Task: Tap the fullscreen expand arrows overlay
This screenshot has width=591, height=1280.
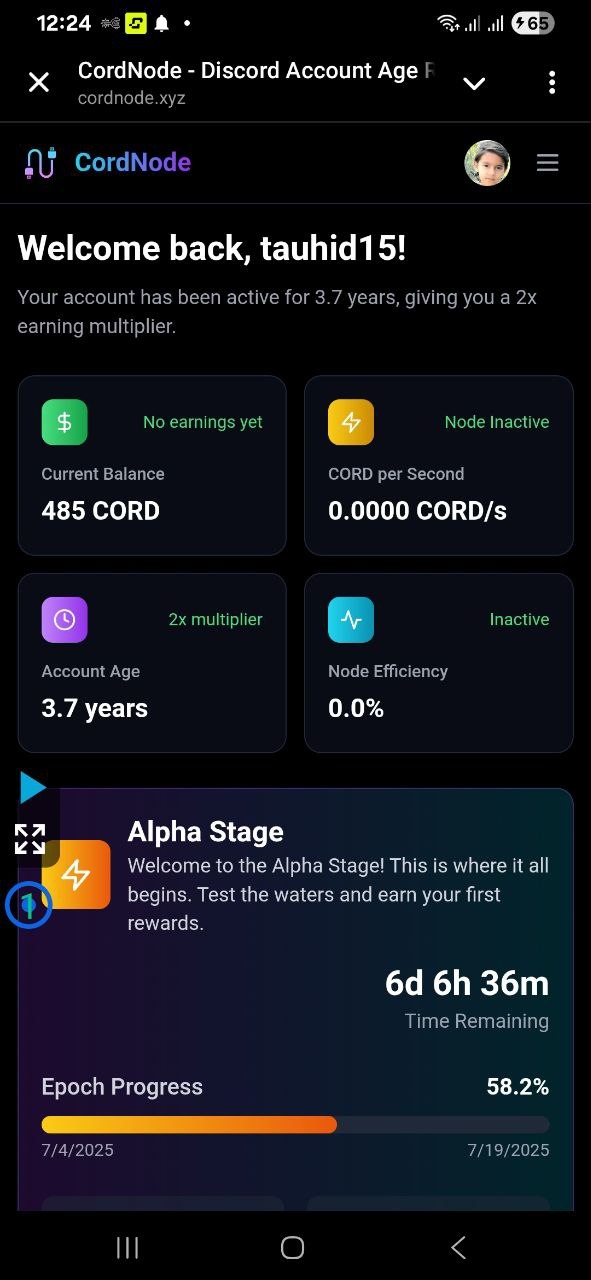Action: coord(30,838)
